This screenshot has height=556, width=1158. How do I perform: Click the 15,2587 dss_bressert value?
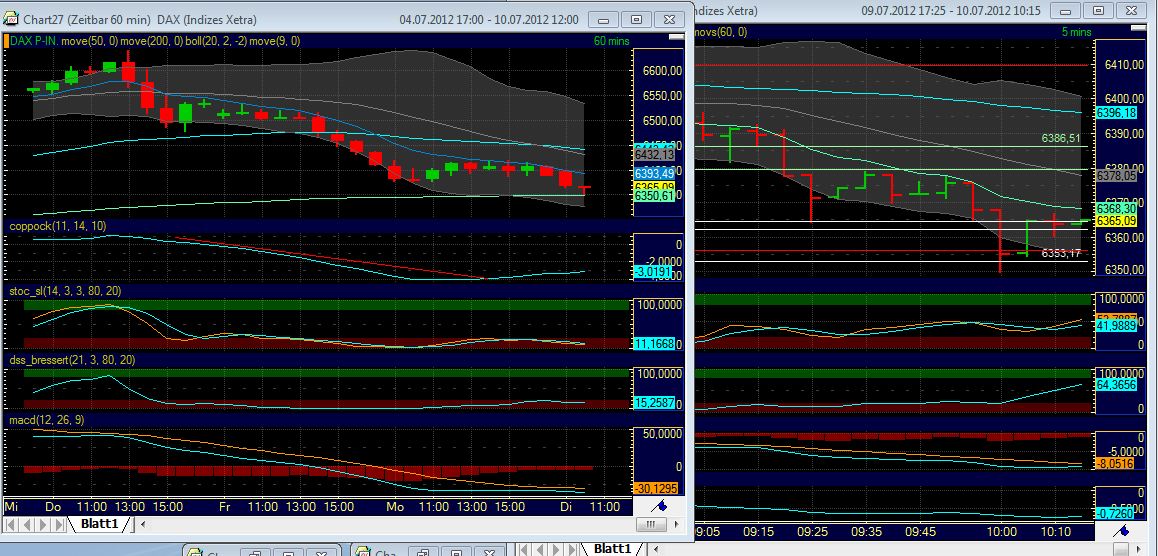pyautogui.click(x=654, y=404)
